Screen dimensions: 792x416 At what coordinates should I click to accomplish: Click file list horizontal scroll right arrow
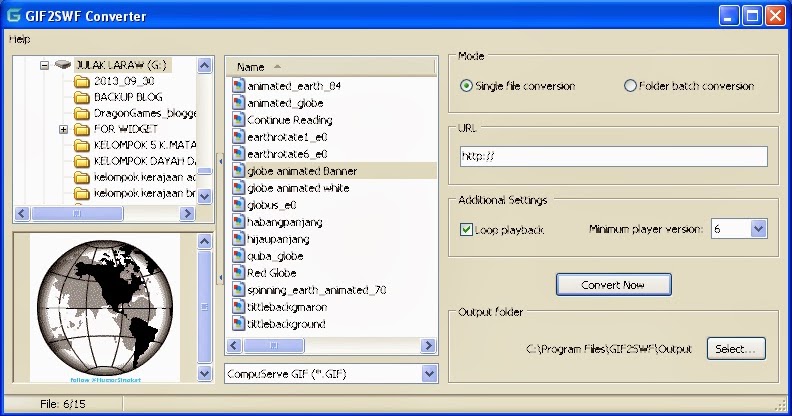(428, 345)
